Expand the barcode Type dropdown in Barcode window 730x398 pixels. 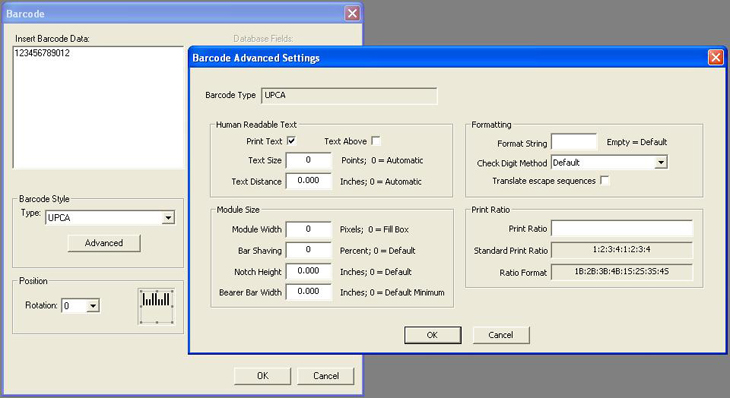coord(168,217)
